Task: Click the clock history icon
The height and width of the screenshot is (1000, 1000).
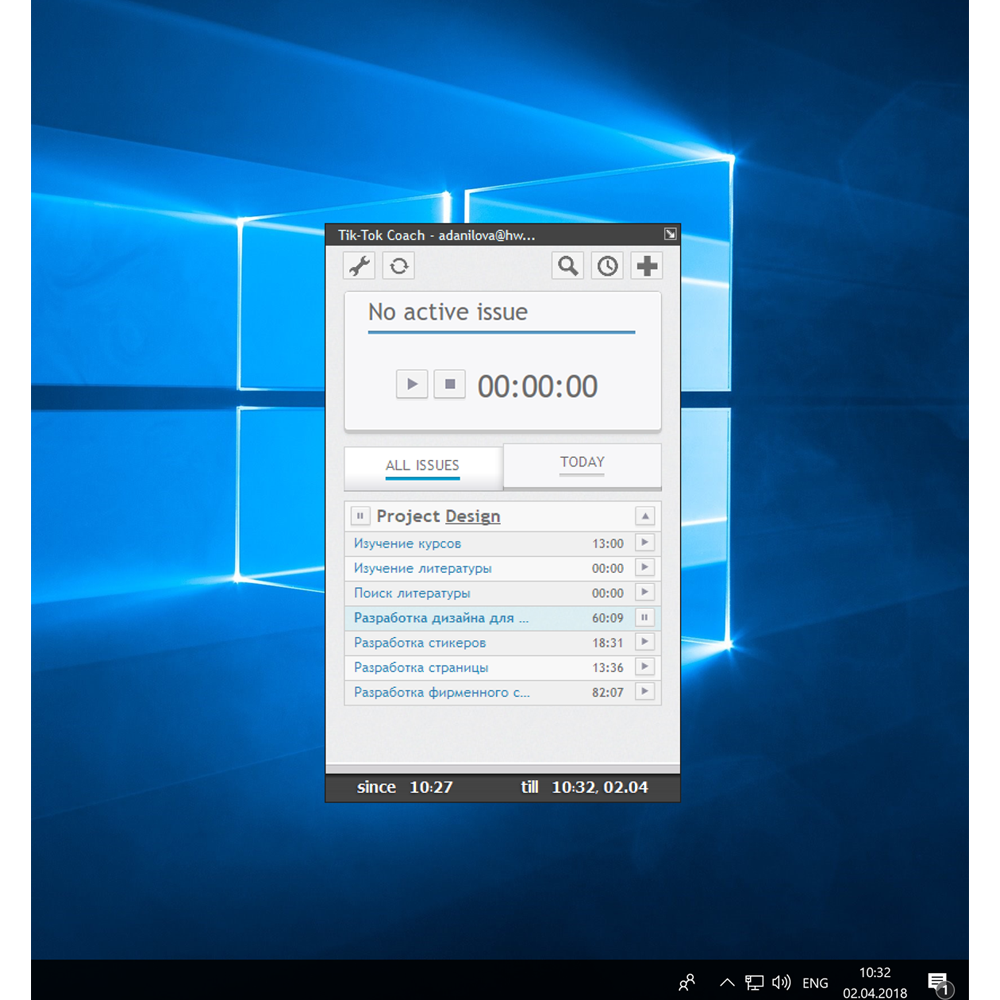Action: click(607, 266)
